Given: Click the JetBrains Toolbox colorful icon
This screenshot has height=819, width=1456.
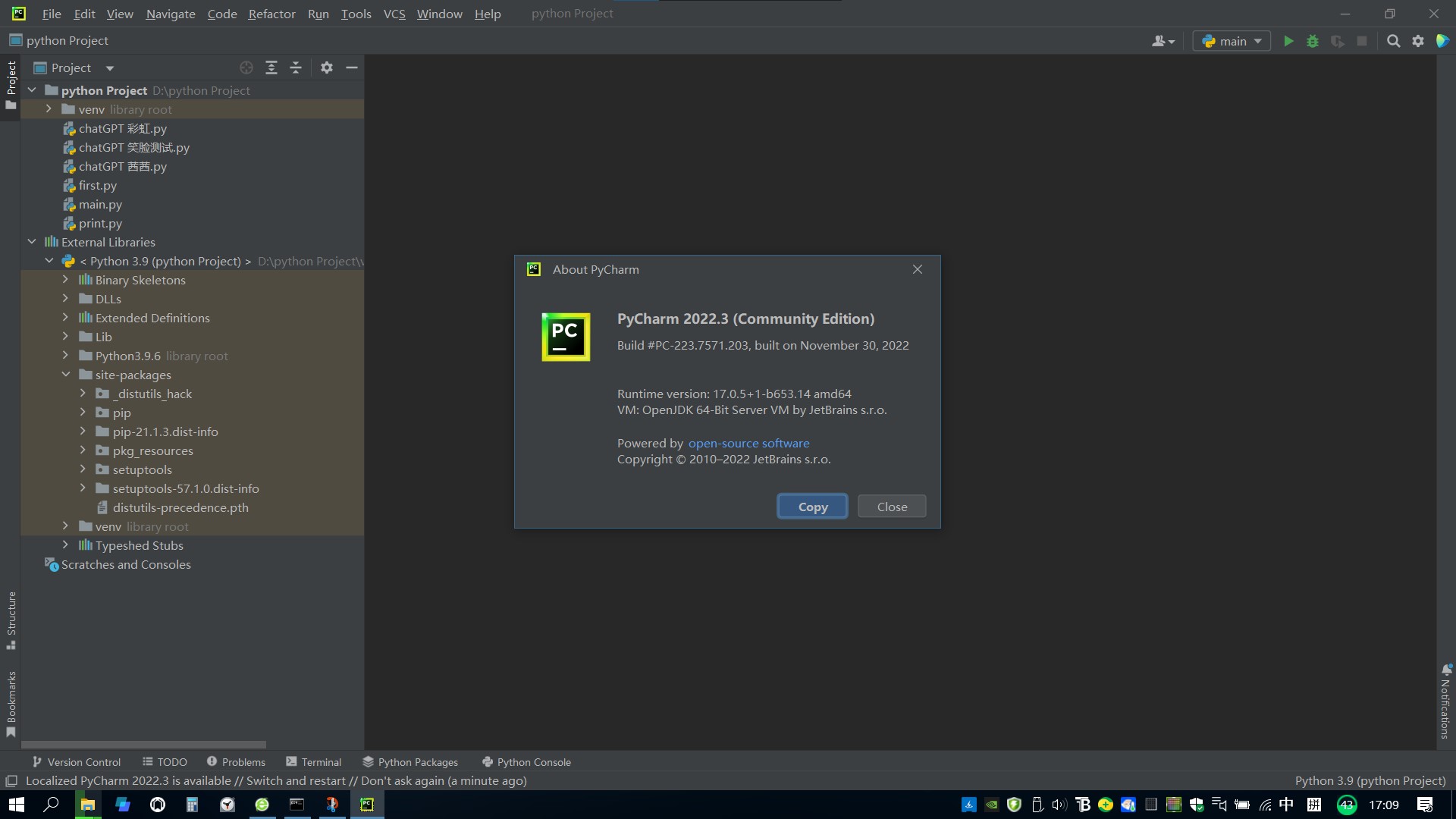Looking at the screenshot, I should pyautogui.click(x=1443, y=41).
